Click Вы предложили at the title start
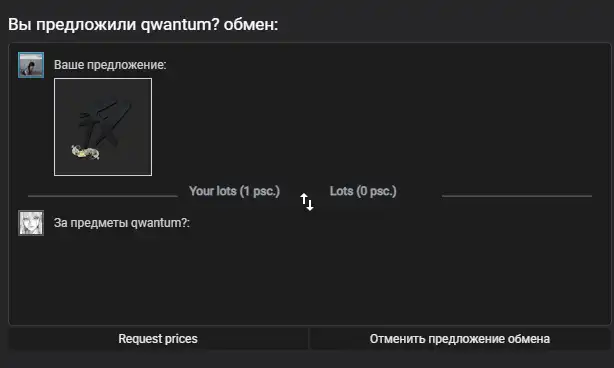 (x=72, y=25)
